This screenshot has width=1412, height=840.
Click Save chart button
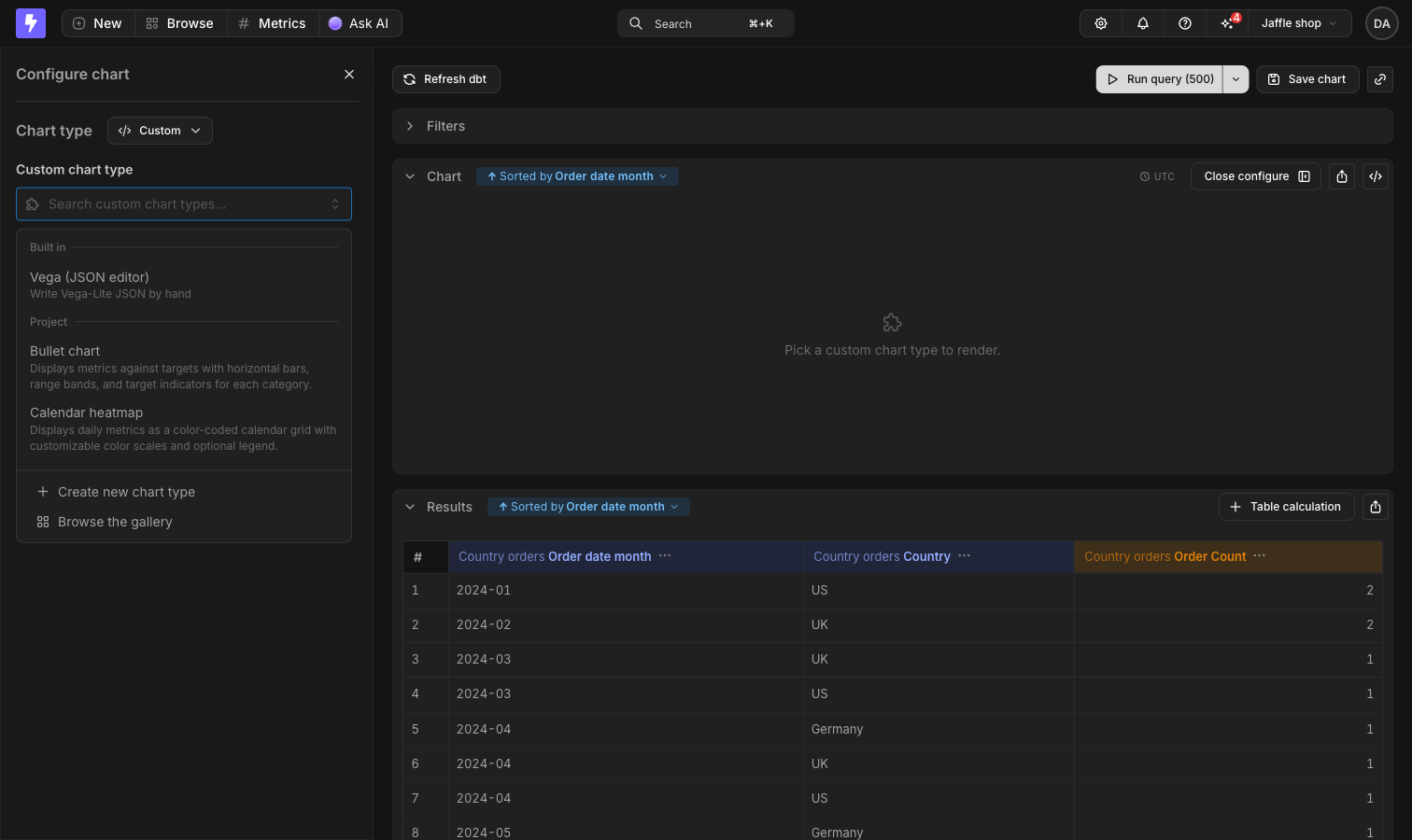coord(1307,79)
